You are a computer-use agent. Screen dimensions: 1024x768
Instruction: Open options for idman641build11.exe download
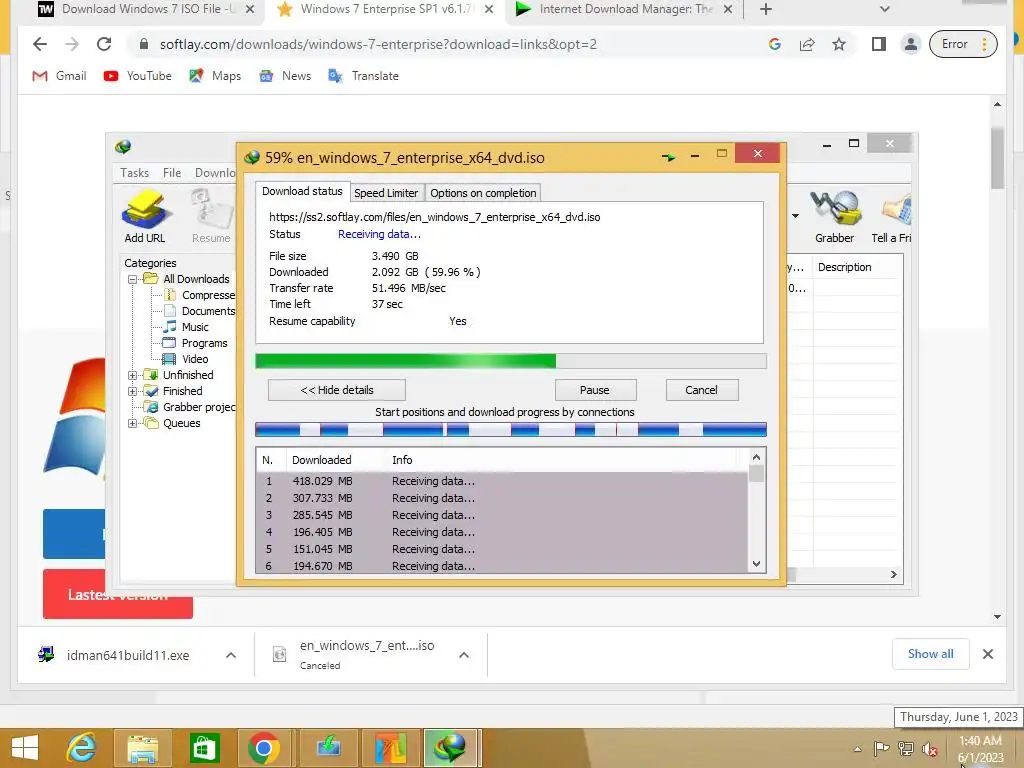(x=231, y=655)
